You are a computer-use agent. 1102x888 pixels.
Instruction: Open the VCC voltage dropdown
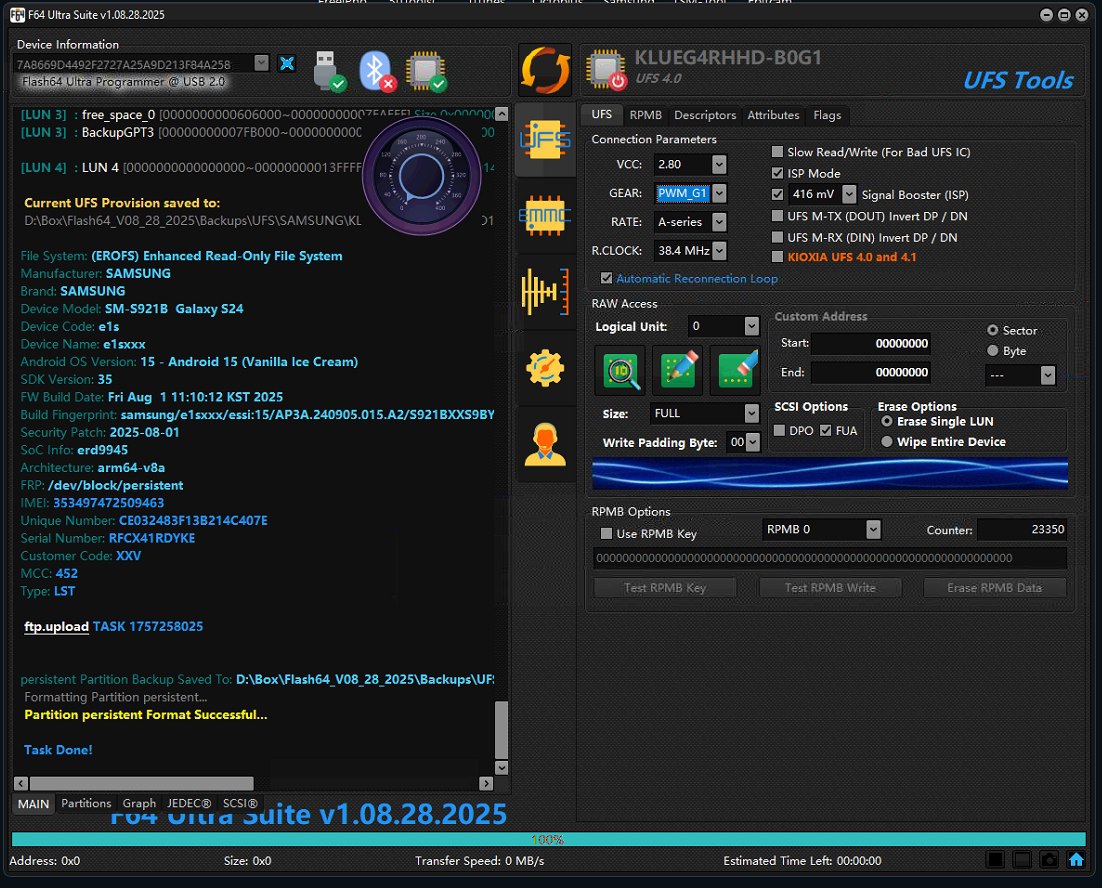click(x=719, y=164)
